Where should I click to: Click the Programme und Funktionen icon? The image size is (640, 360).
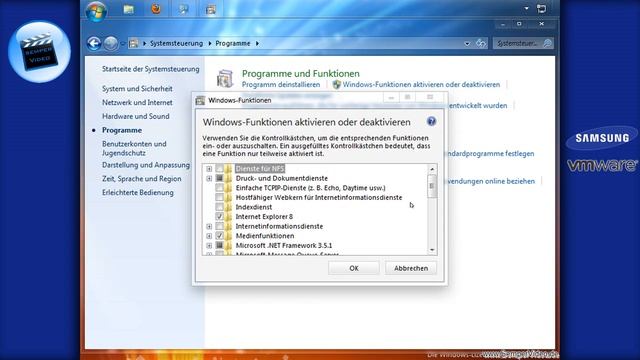tap(225, 78)
